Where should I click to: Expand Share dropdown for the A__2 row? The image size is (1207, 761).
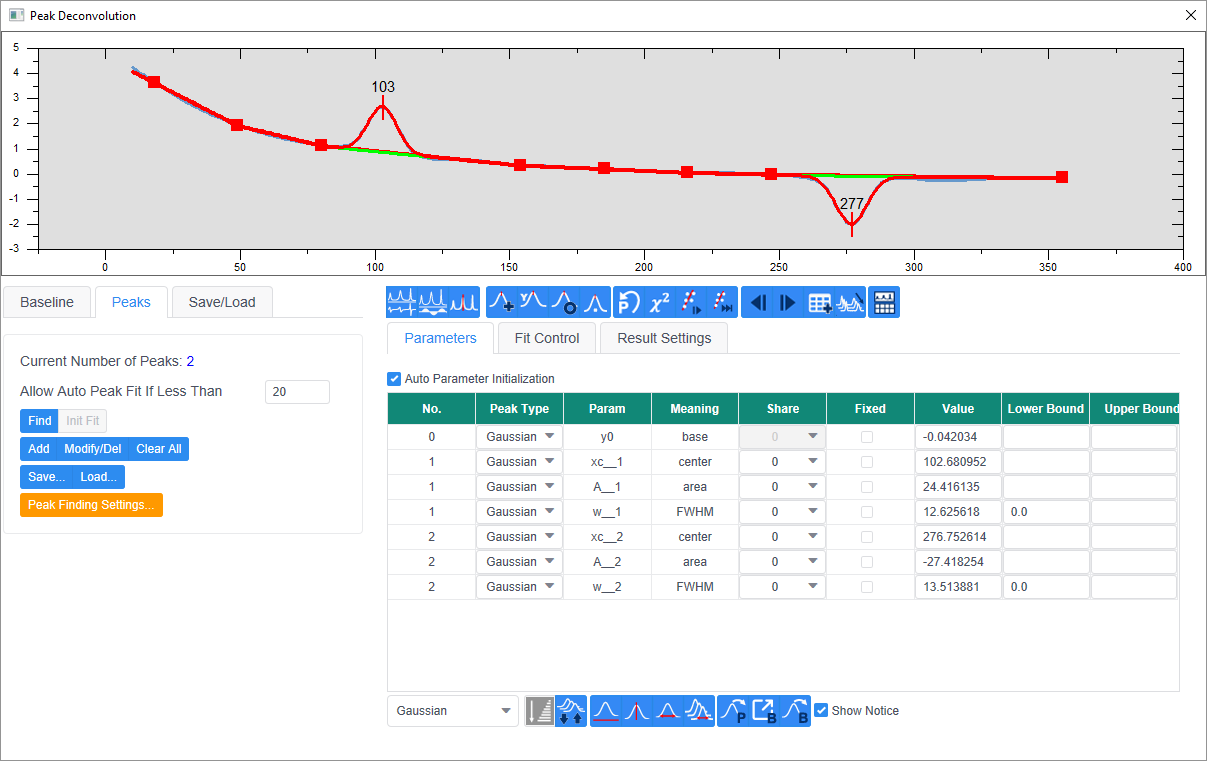(x=782, y=562)
